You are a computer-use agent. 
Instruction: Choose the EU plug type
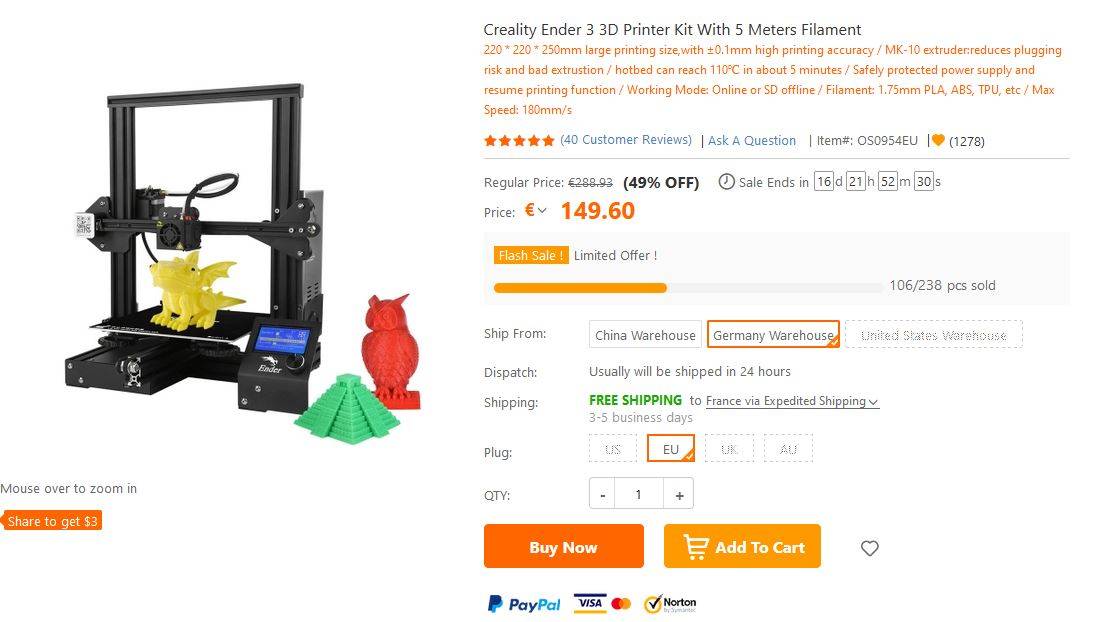(670, 448)
